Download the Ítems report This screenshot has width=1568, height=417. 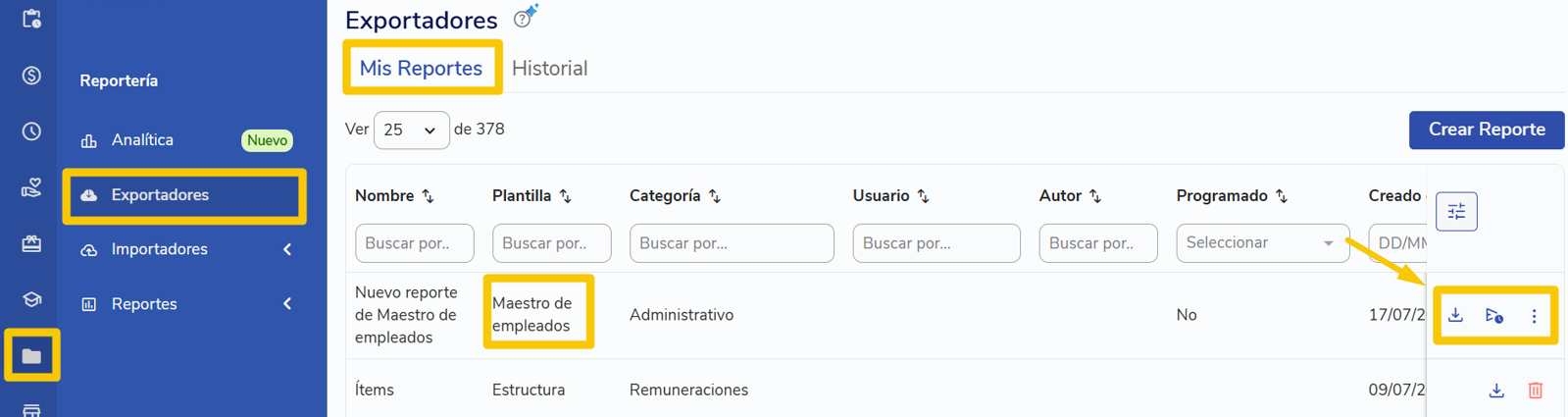pos(1496,390)
